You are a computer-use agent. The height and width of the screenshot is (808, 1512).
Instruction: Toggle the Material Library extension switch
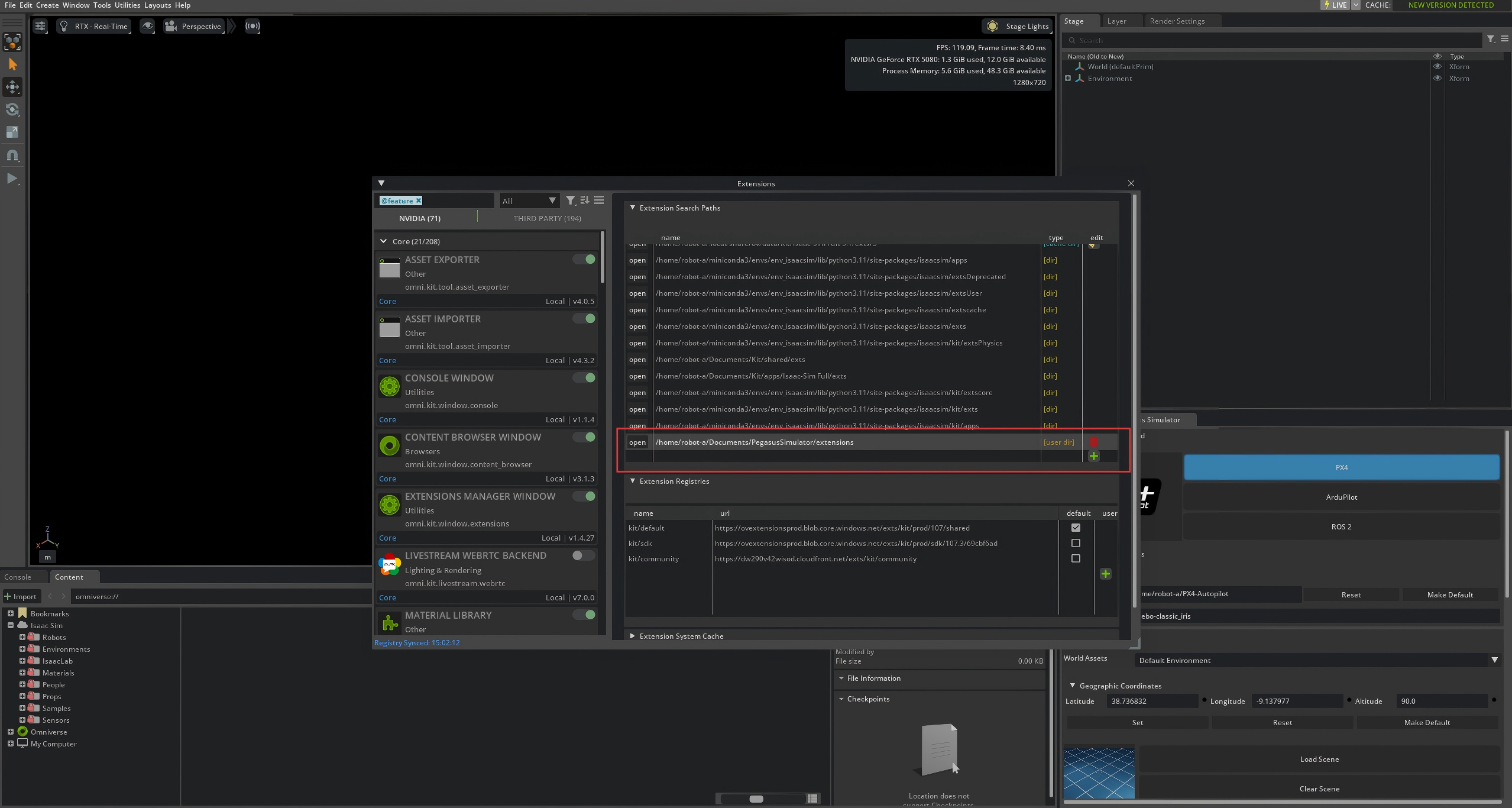584,615
